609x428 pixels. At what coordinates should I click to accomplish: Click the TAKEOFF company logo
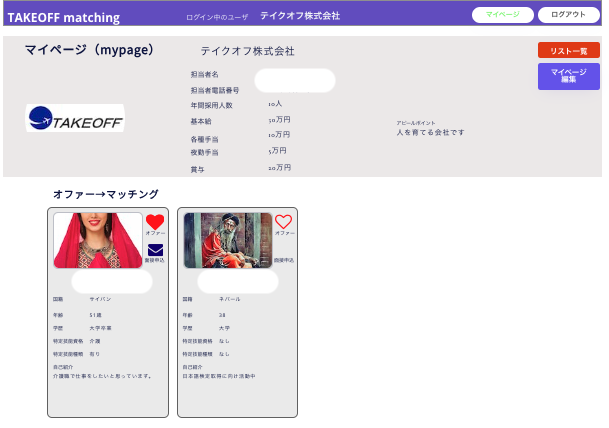click(x=75, y=118)
